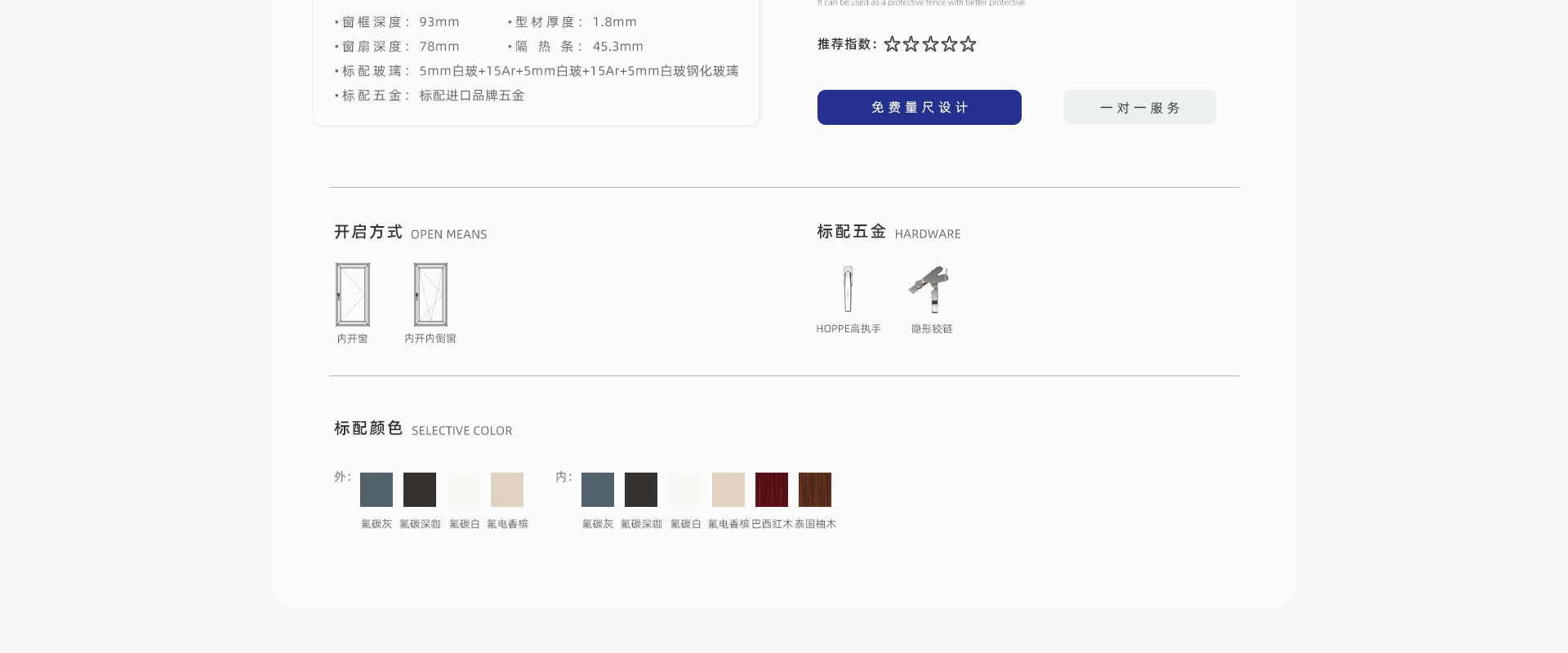
Task: Click the 内开内倒窗 caption text
Action: point(430,338)
